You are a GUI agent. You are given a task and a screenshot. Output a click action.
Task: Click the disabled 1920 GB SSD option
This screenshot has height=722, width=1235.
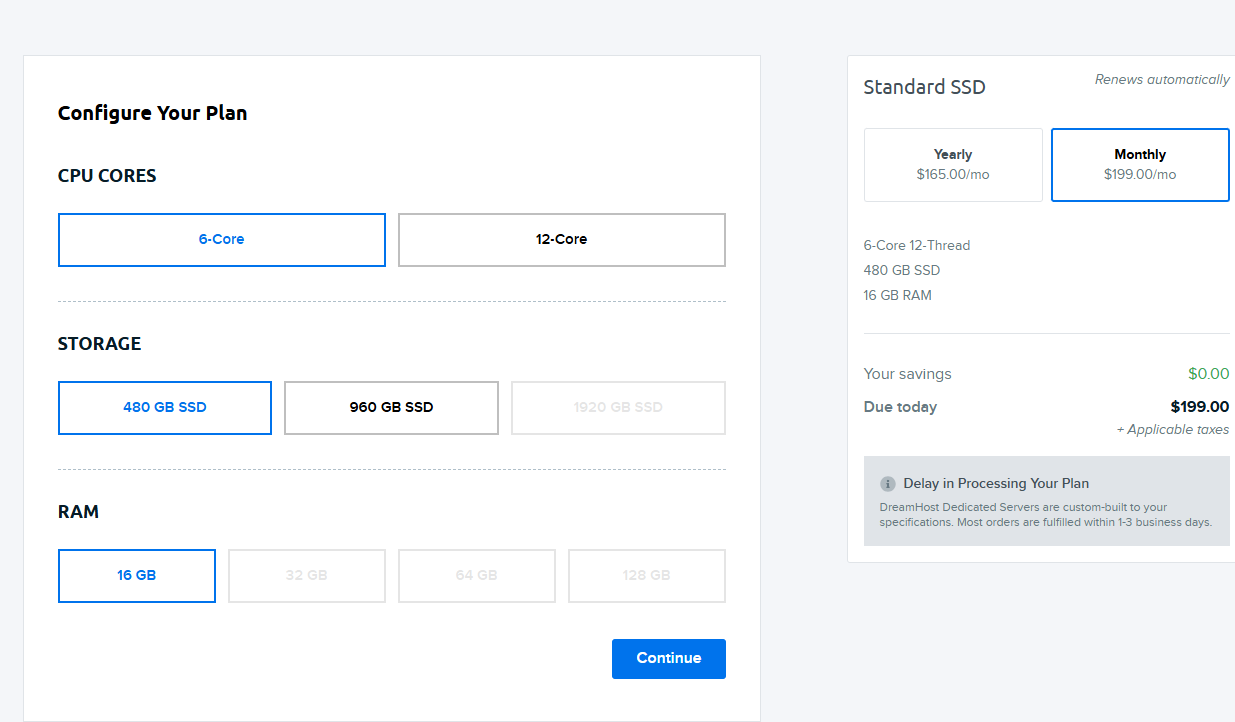(618, 408)
